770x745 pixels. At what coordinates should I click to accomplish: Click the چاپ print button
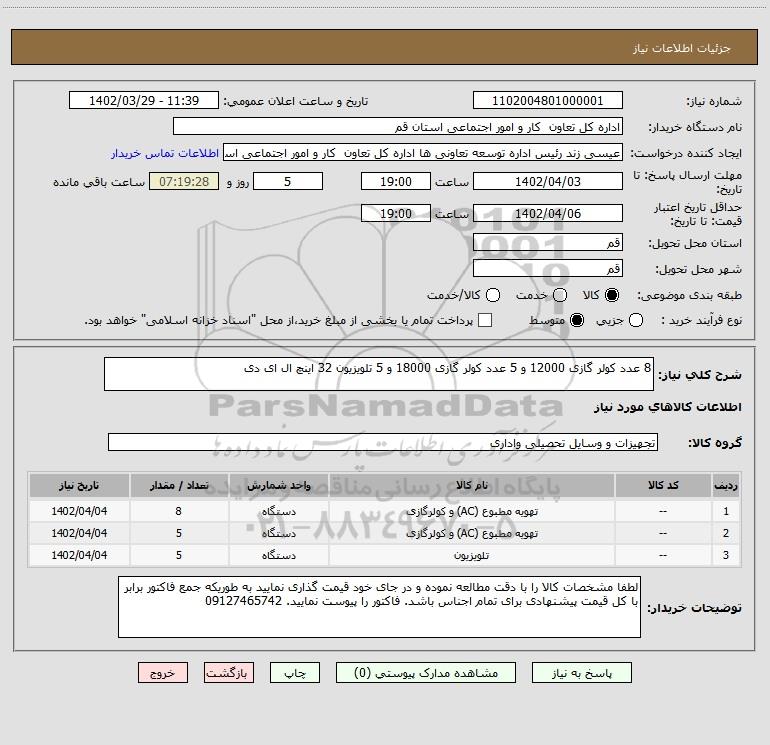pos(295,673)
